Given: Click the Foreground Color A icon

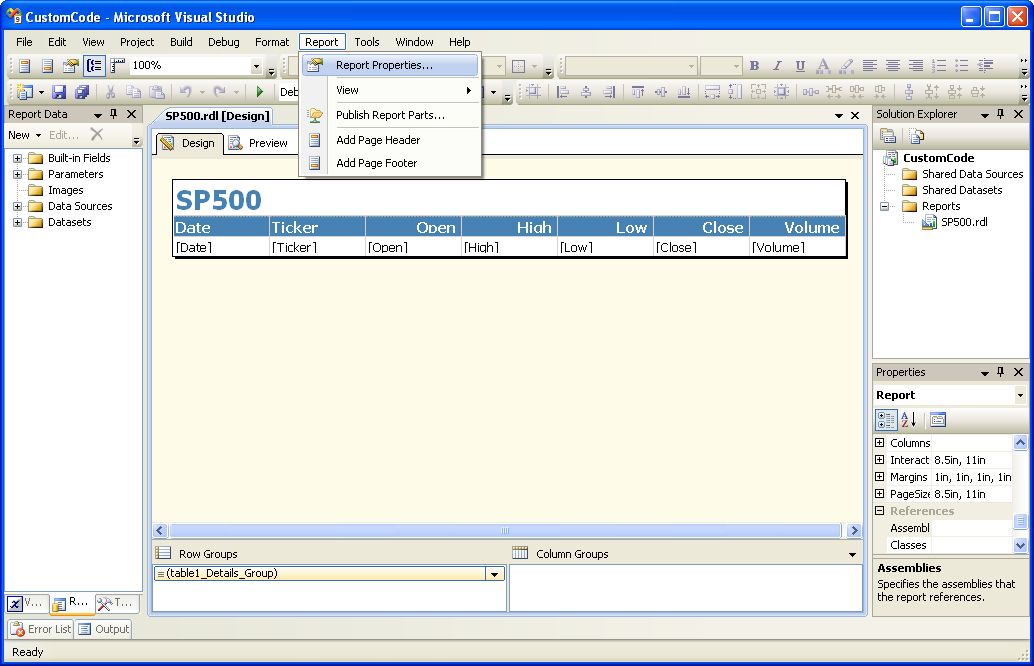Looking at the screenshot, I should pyautogui.click(x=823, y=65).
